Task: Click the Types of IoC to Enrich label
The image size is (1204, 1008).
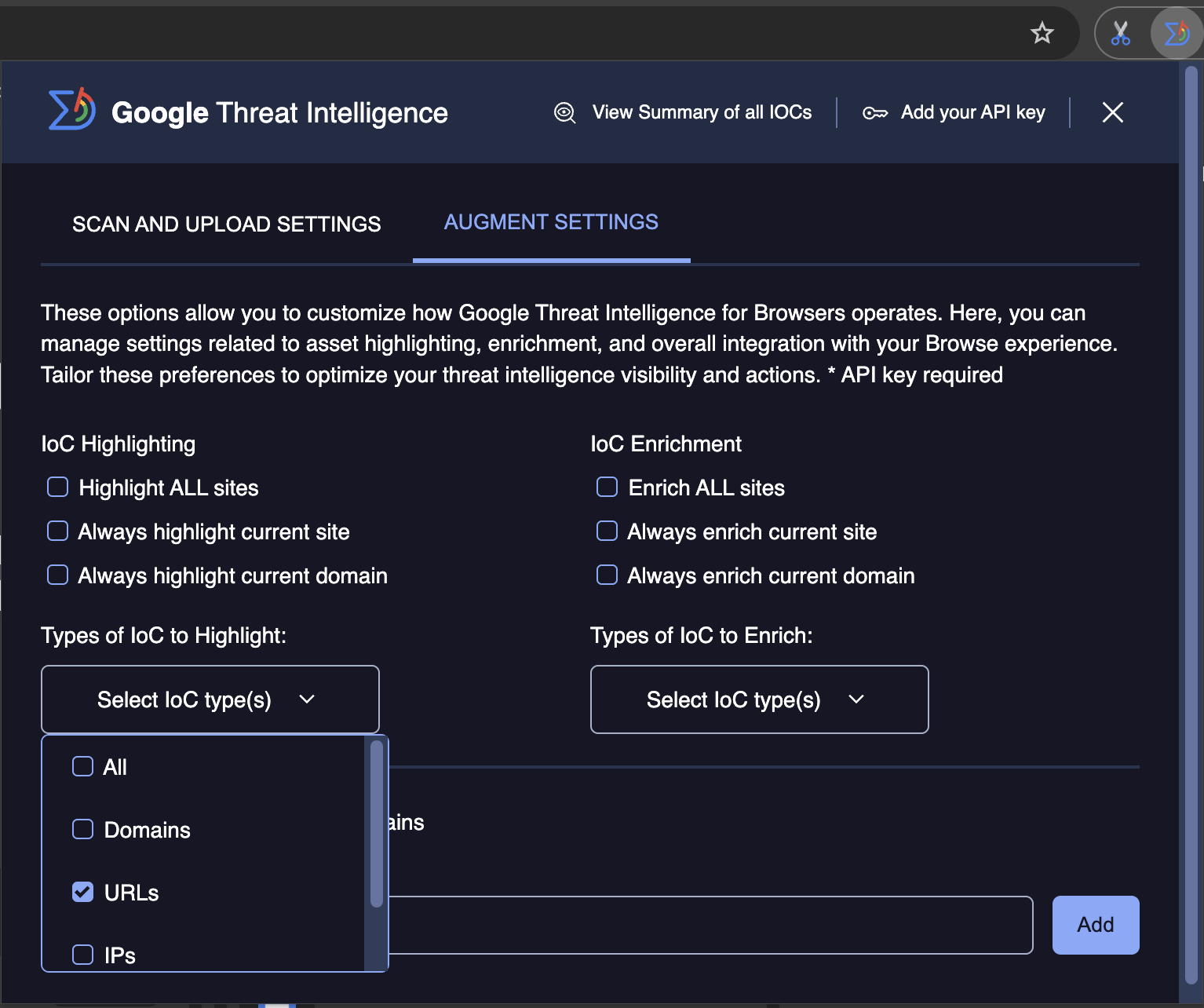Action: pyautogui.click(x=702, y=636)
